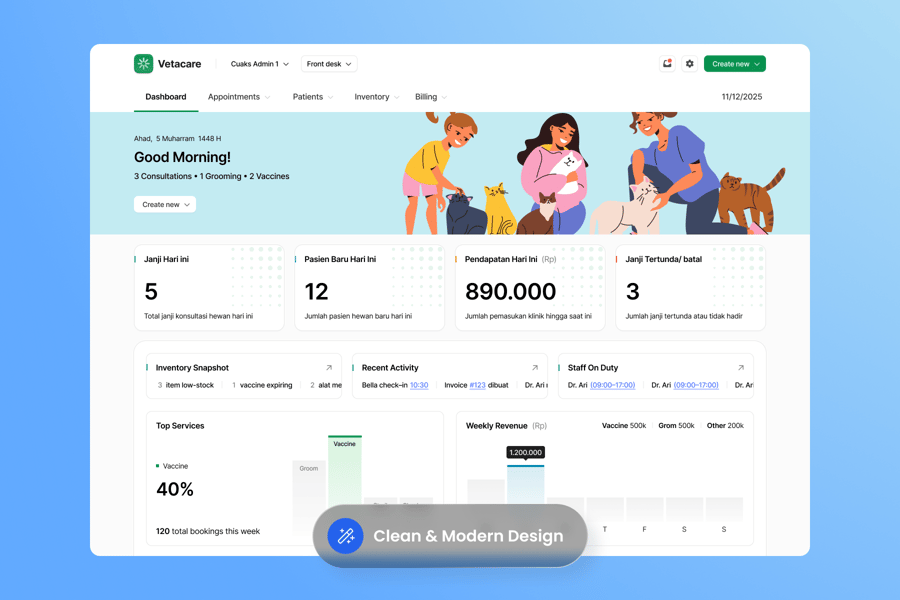Open Recent Activity arrow icon

[535, 368]
